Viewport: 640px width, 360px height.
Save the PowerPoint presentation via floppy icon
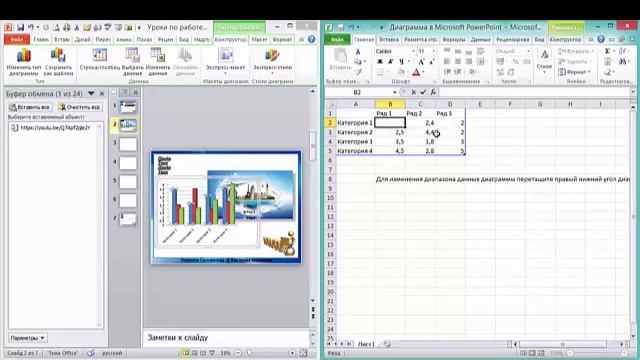(20, 27)
